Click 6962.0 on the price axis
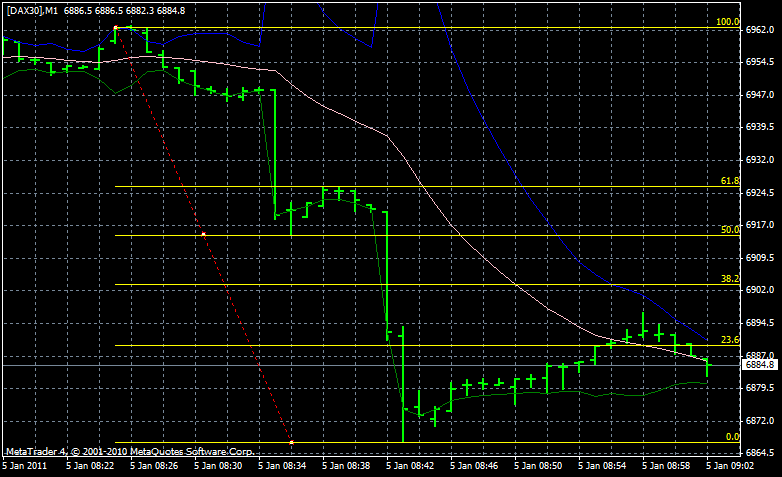This screenshot has height=477, width=782. click(x=760, y=30)
